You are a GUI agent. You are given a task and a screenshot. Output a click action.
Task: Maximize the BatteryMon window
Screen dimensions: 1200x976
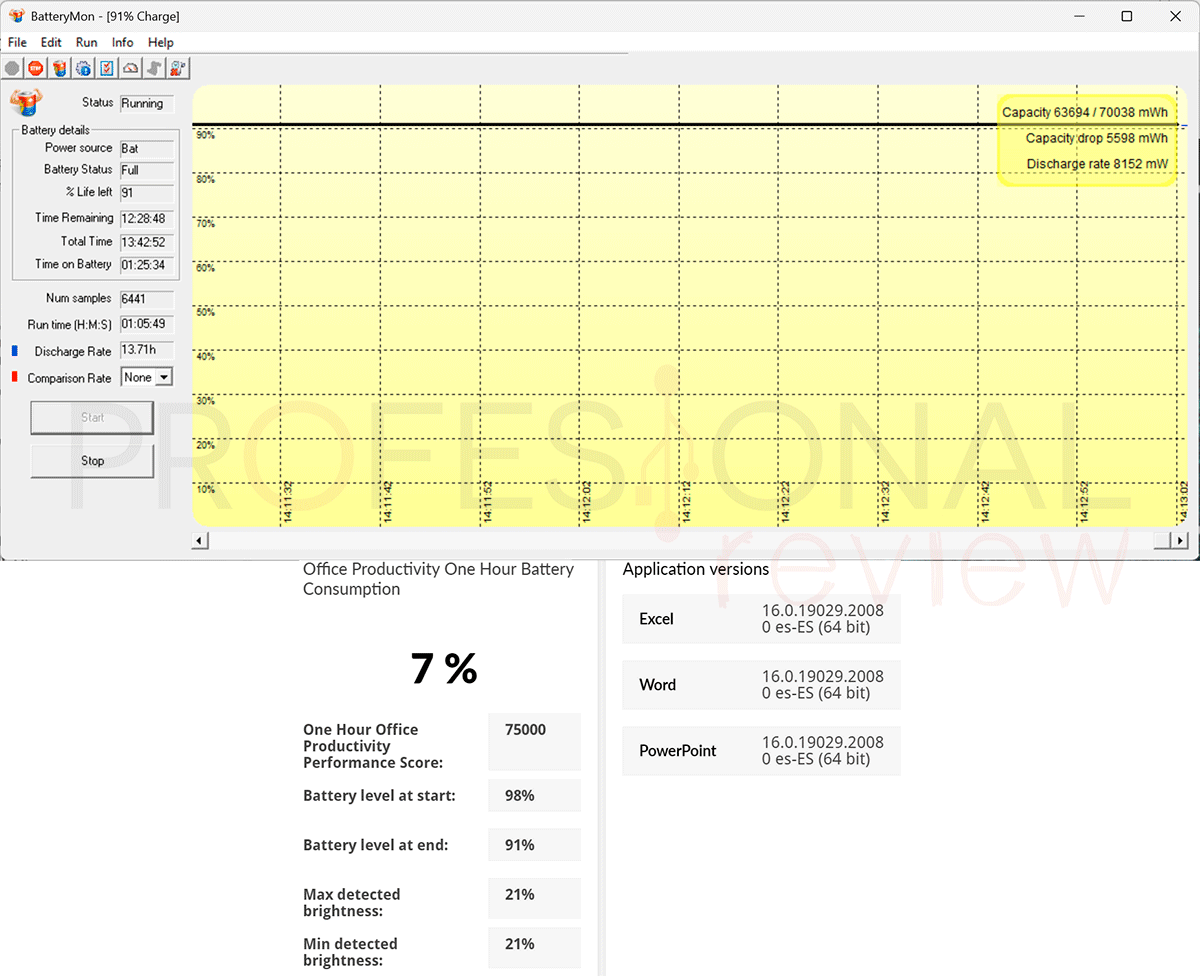(x=1127, y=16)
